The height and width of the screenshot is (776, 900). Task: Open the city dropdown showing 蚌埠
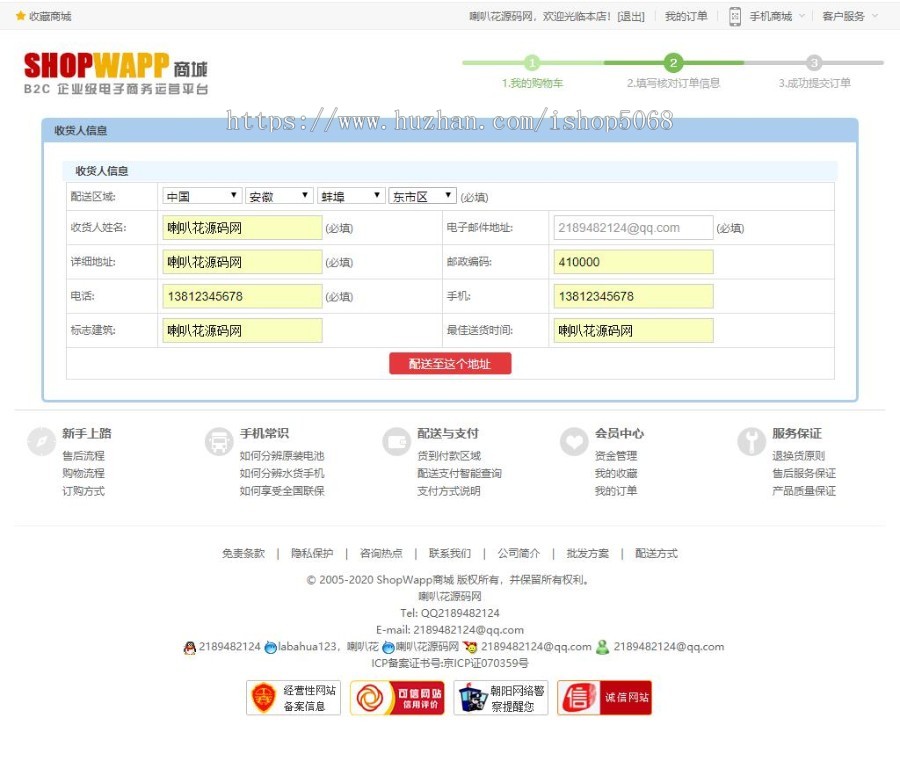click(x=351, y=196)
